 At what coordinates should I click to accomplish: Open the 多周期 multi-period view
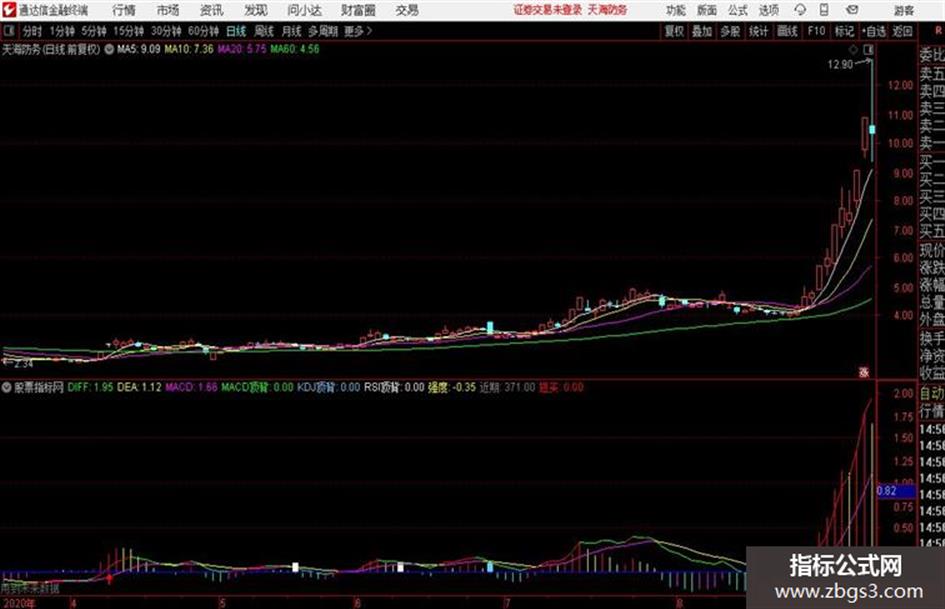point(323,31)
